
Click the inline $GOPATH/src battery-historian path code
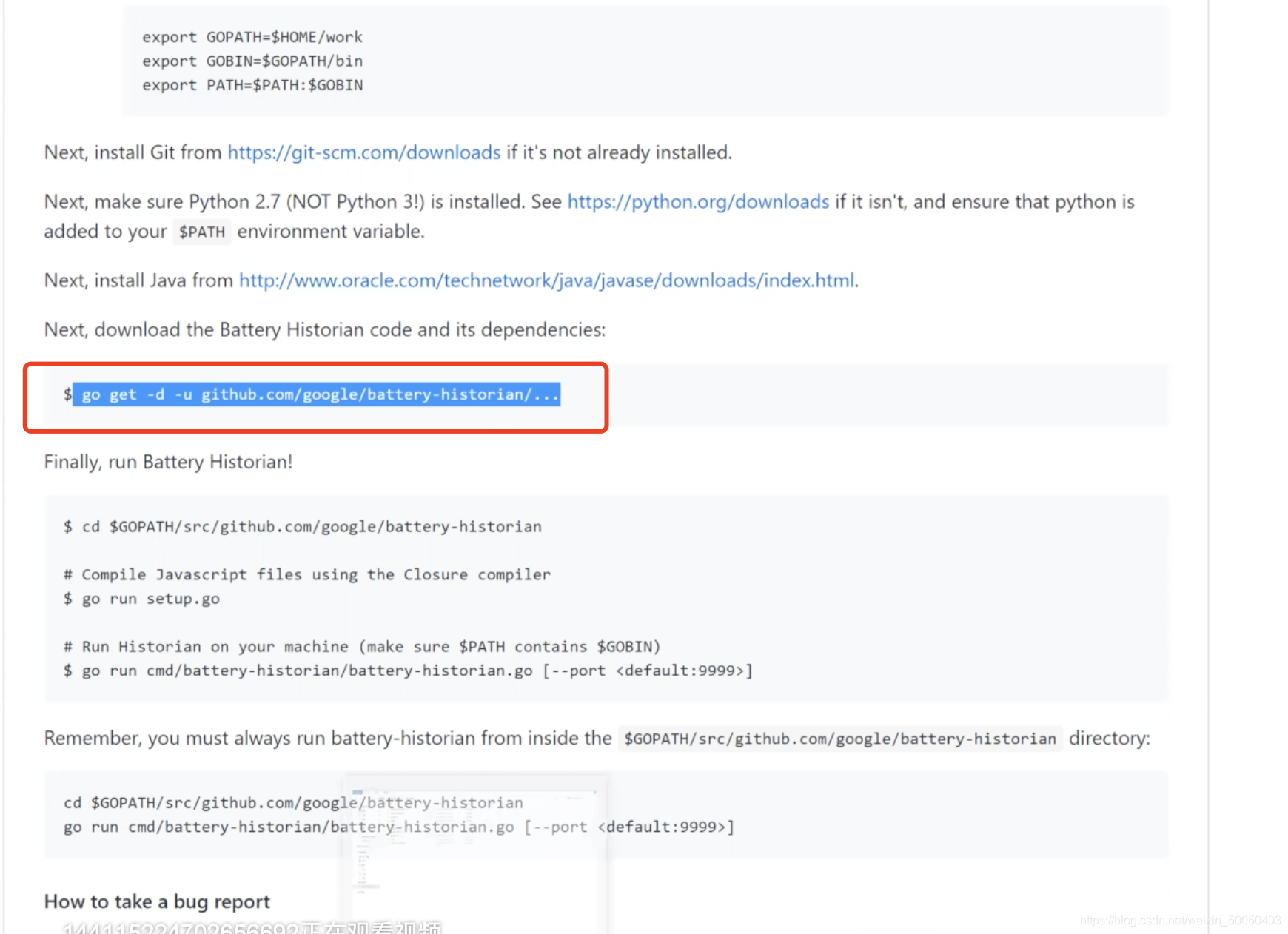pyautogui.click(x=840, y=739)
